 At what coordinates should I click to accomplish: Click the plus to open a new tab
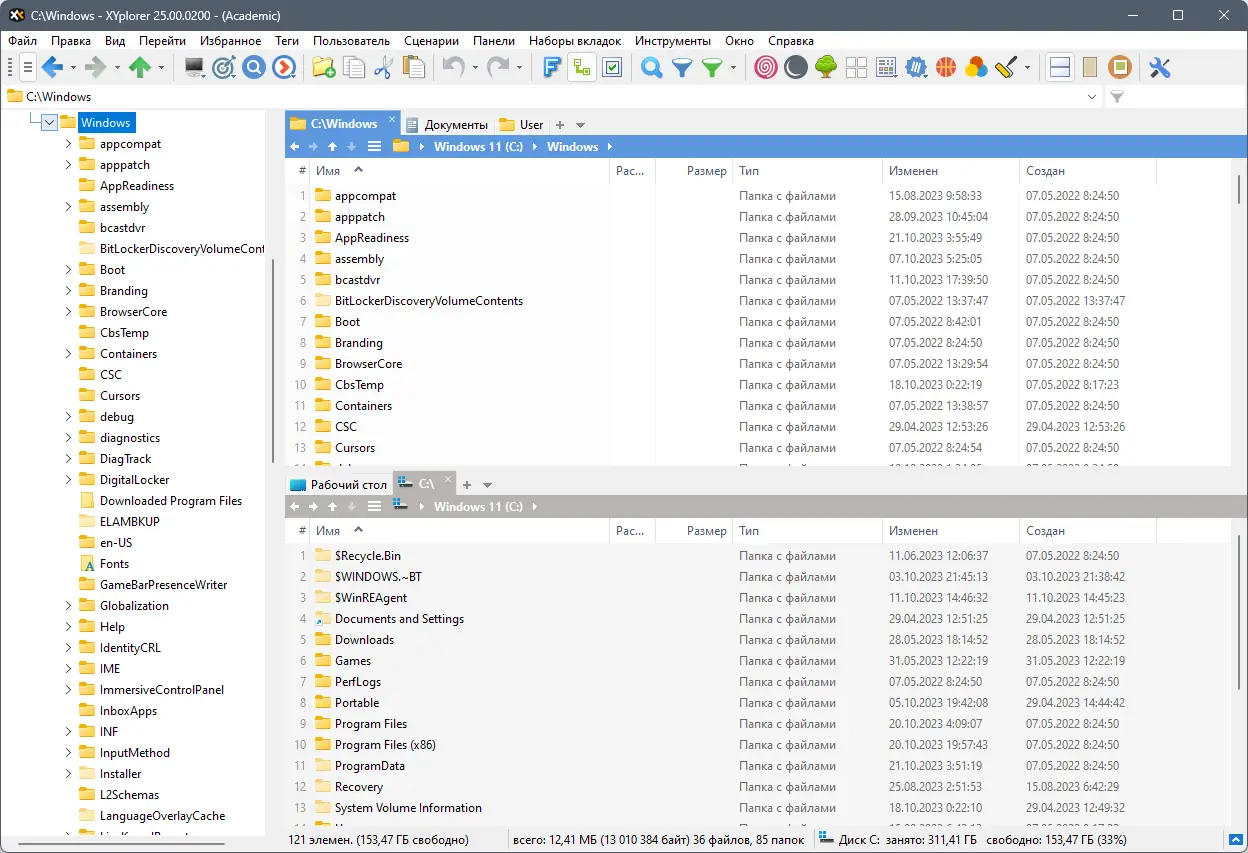tap(558, 124)
